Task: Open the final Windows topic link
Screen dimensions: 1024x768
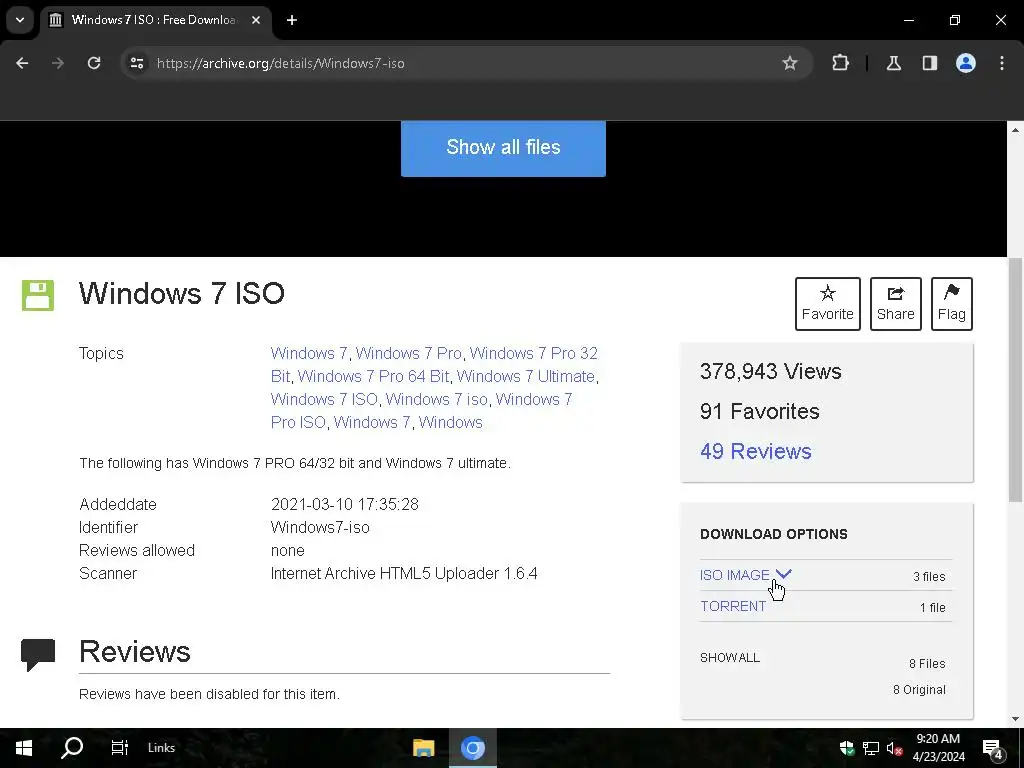Action: [451, 423]
